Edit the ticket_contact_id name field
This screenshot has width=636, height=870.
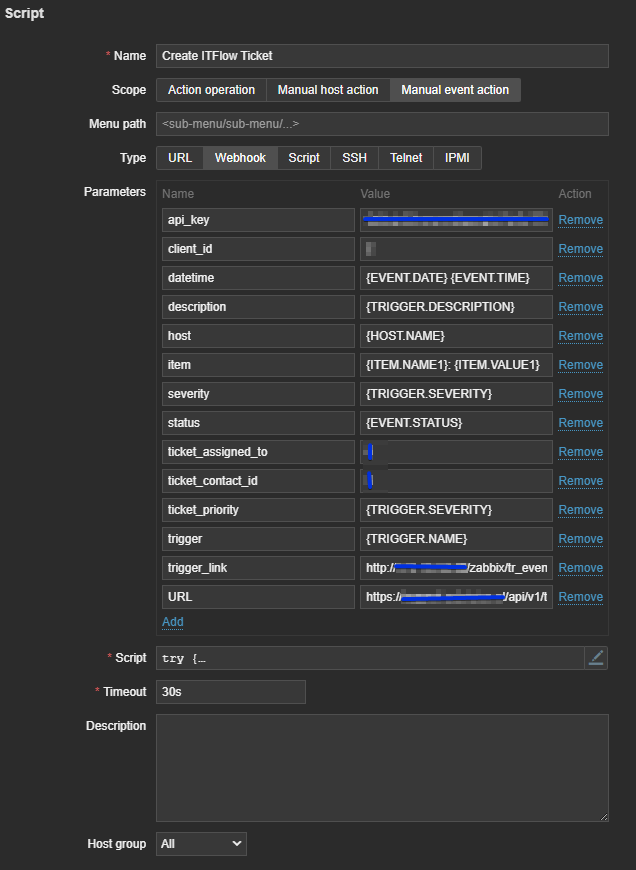click(x=259, y=480)
